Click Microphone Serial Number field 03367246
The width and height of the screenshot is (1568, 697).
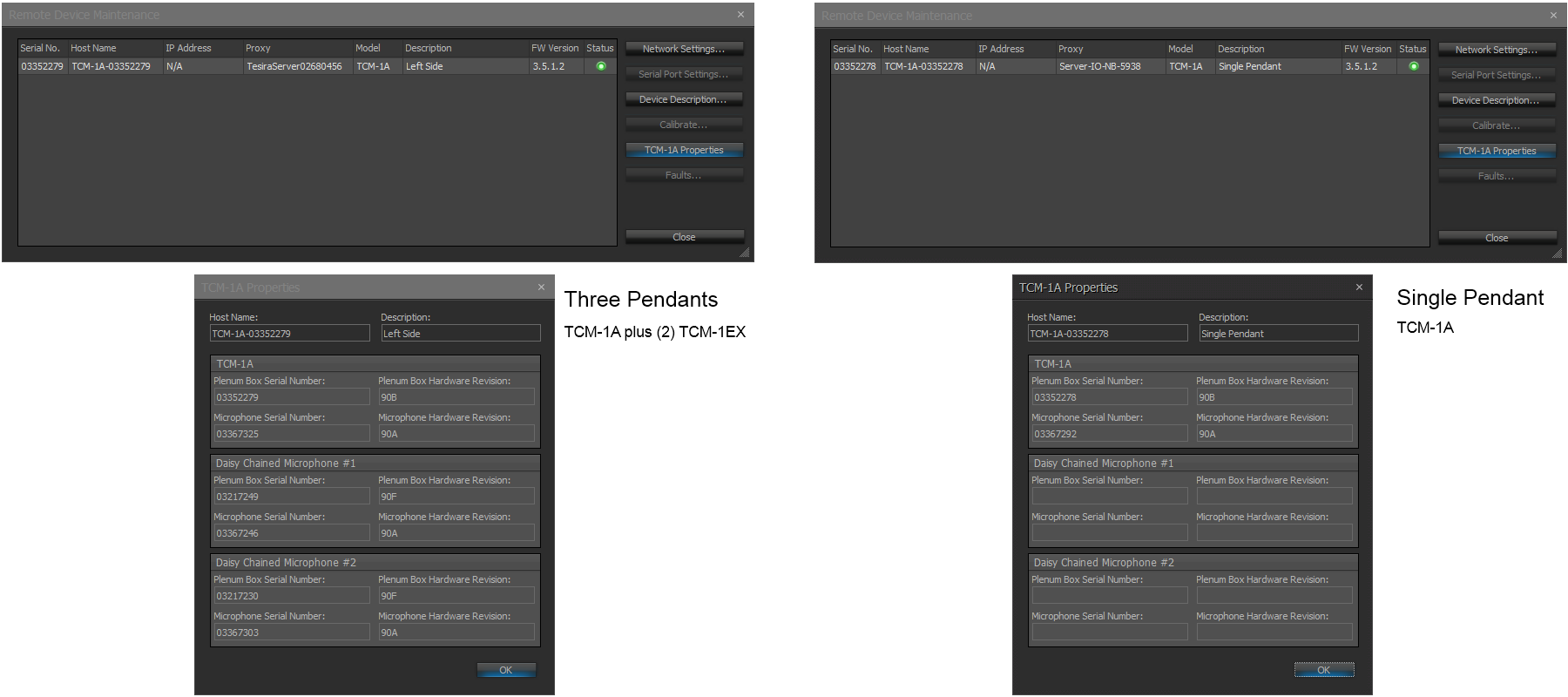[x=292, y=533]
